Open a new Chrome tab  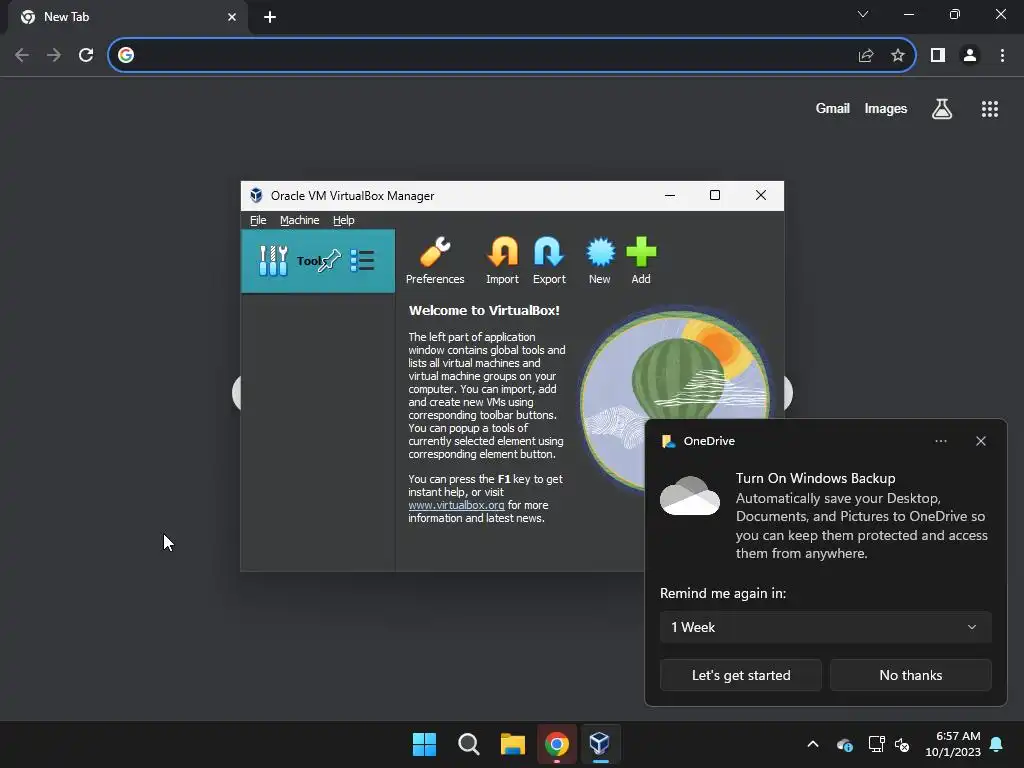(x=270, y=17)
